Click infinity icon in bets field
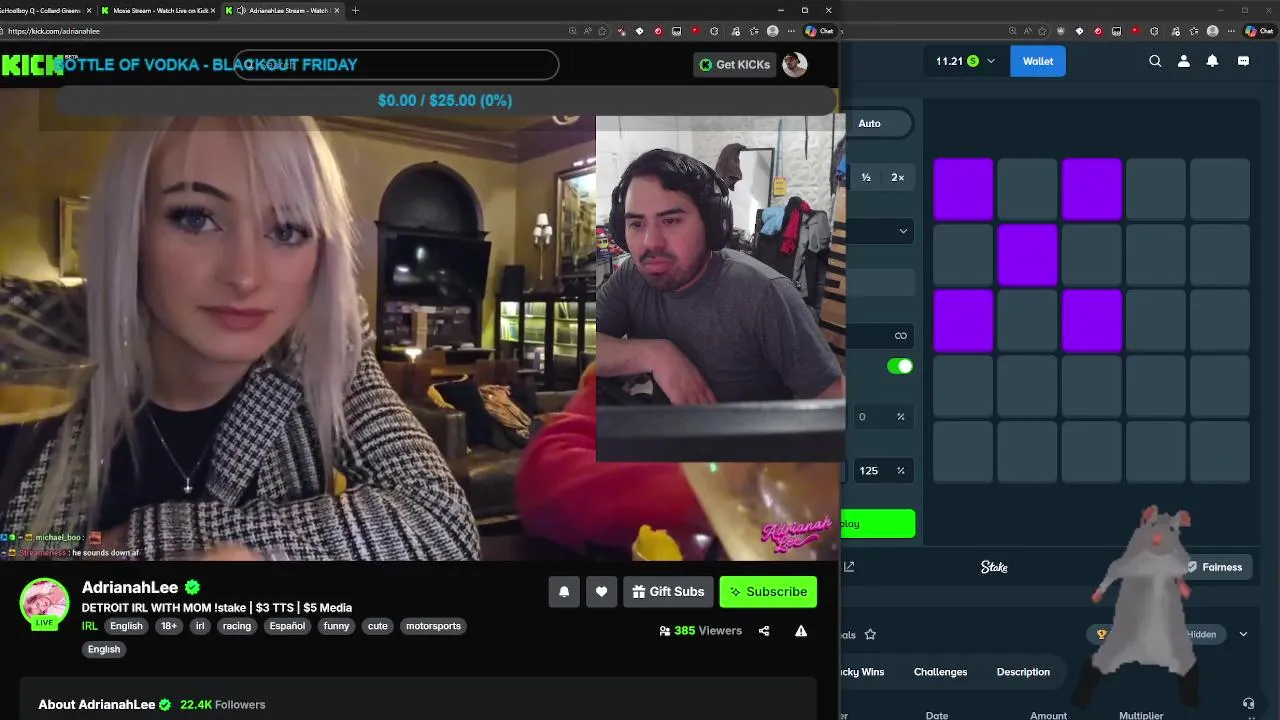1280x720 pixels. (x=900, y=336)
